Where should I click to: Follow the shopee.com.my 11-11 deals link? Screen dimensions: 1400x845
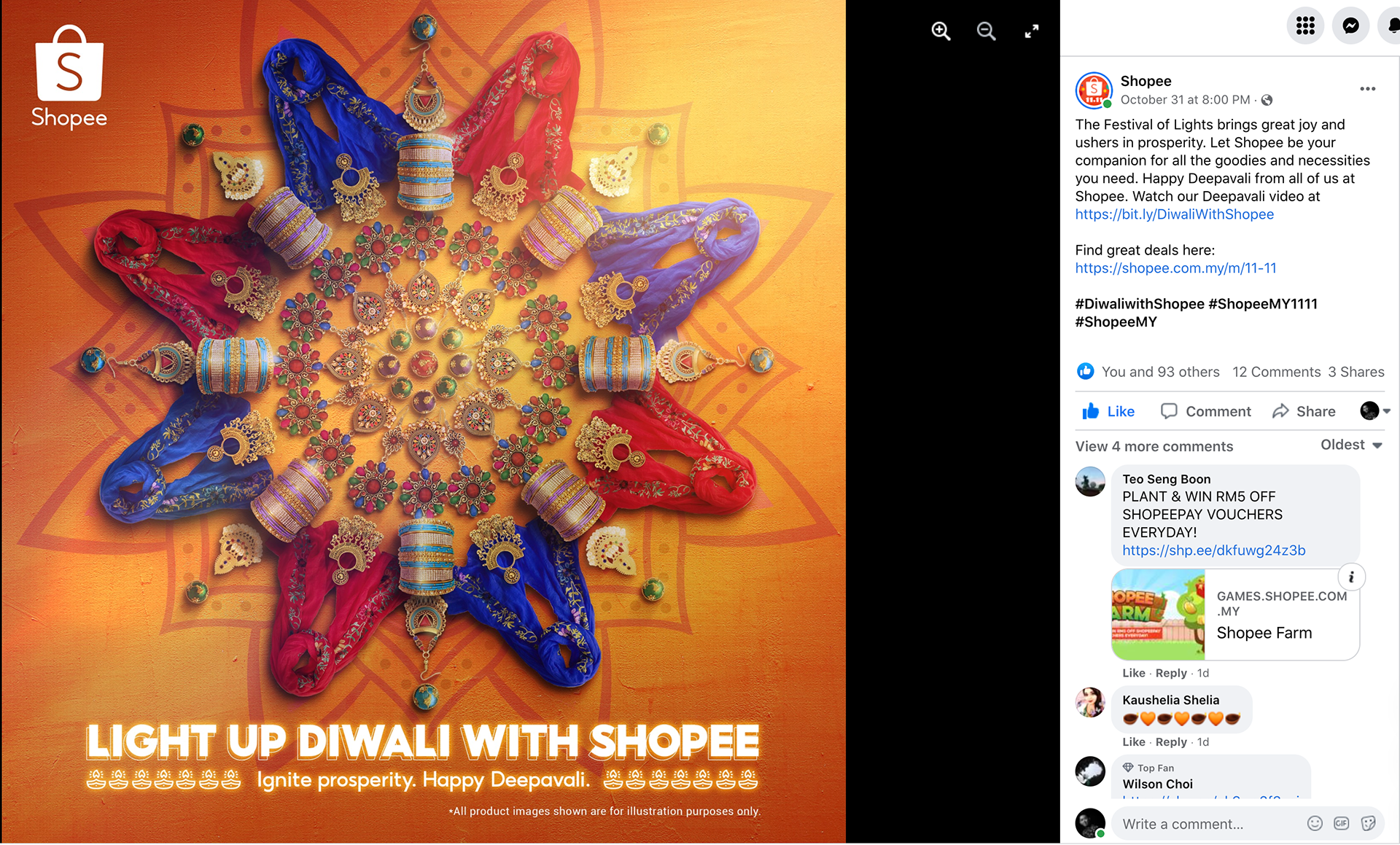[x=1176, y=268]
